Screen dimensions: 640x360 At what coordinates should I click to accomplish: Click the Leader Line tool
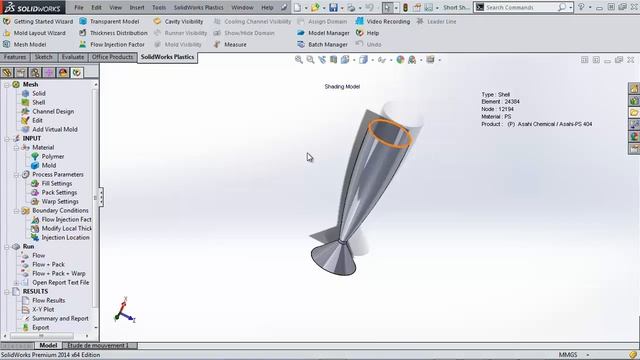436,21
